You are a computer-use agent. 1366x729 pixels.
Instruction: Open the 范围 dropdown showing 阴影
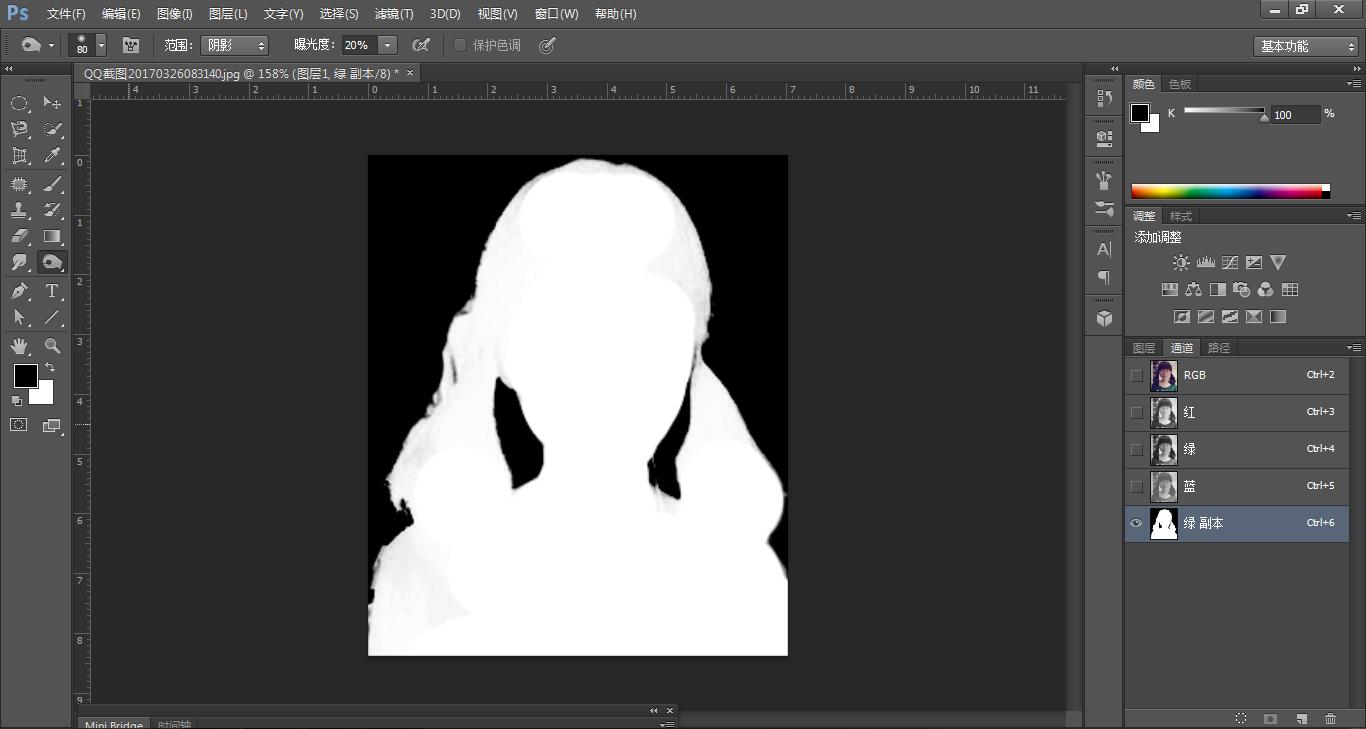pos(235,45)
